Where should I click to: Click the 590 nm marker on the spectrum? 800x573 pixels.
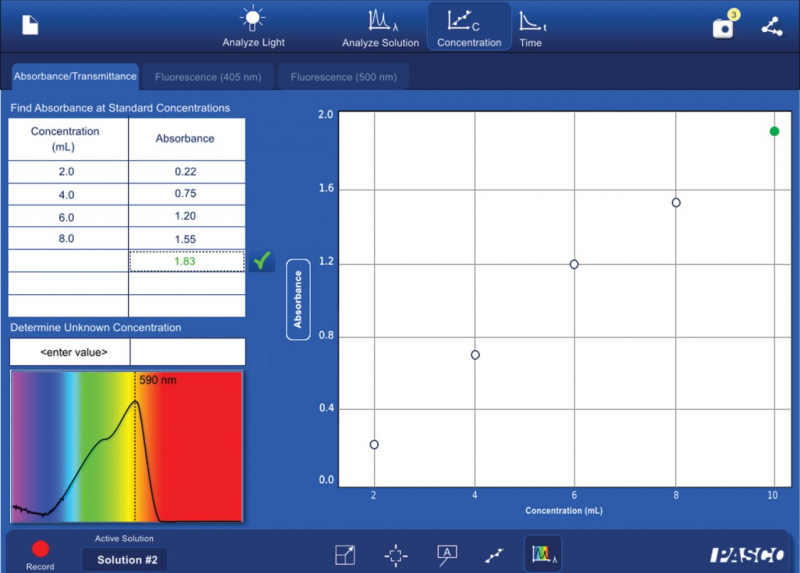pyautogui.click(x=135, y=381)
